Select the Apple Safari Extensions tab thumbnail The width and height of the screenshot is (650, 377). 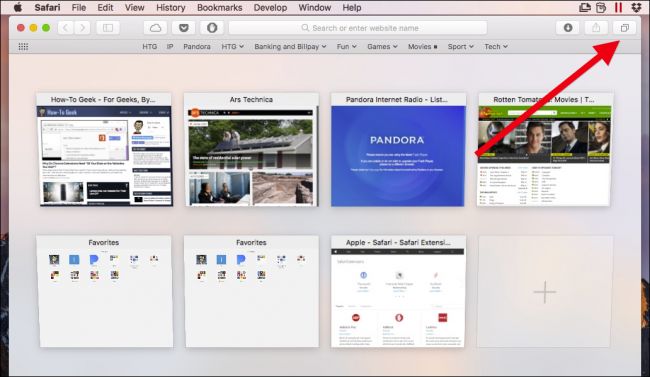[398, 292]
